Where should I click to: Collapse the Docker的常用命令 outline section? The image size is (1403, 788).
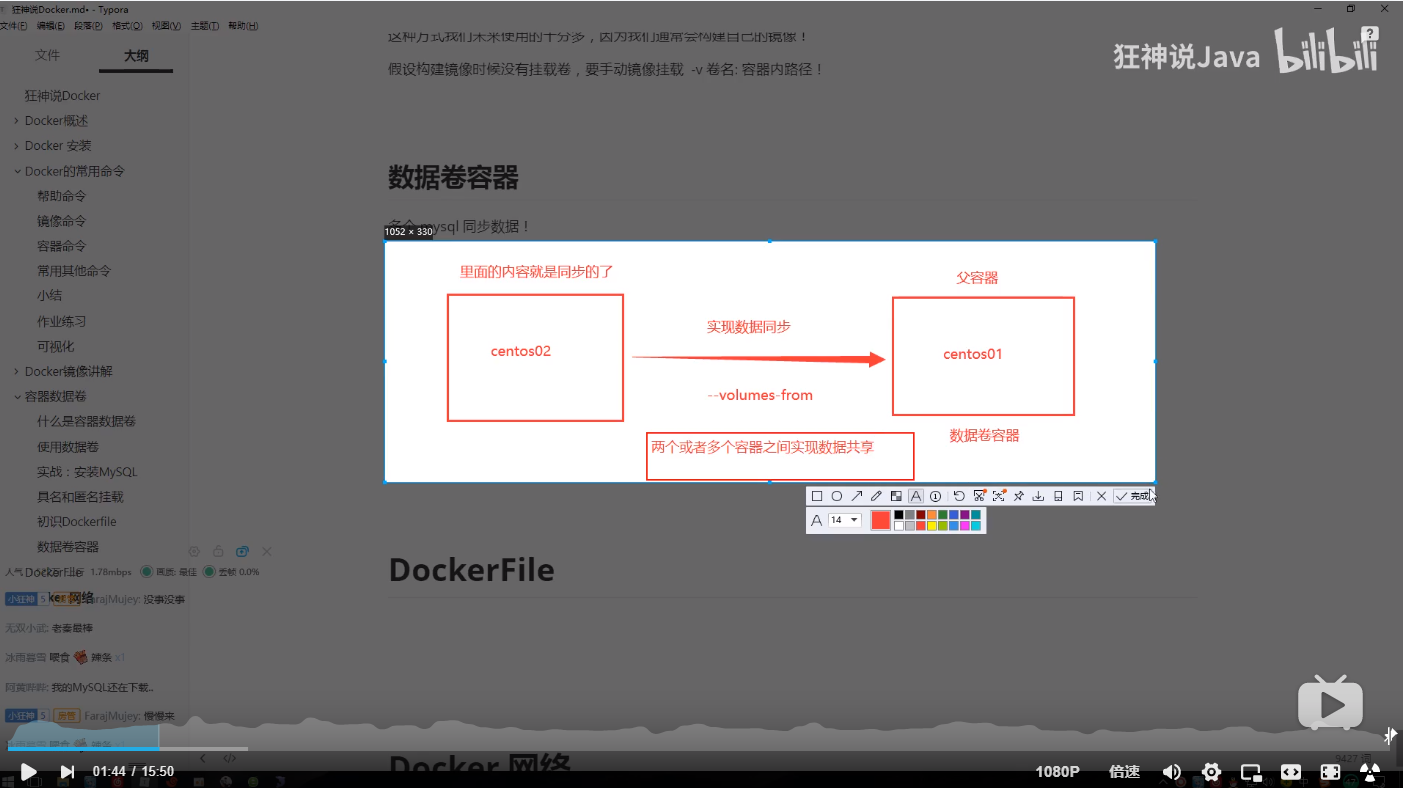[x=17, y=171]
